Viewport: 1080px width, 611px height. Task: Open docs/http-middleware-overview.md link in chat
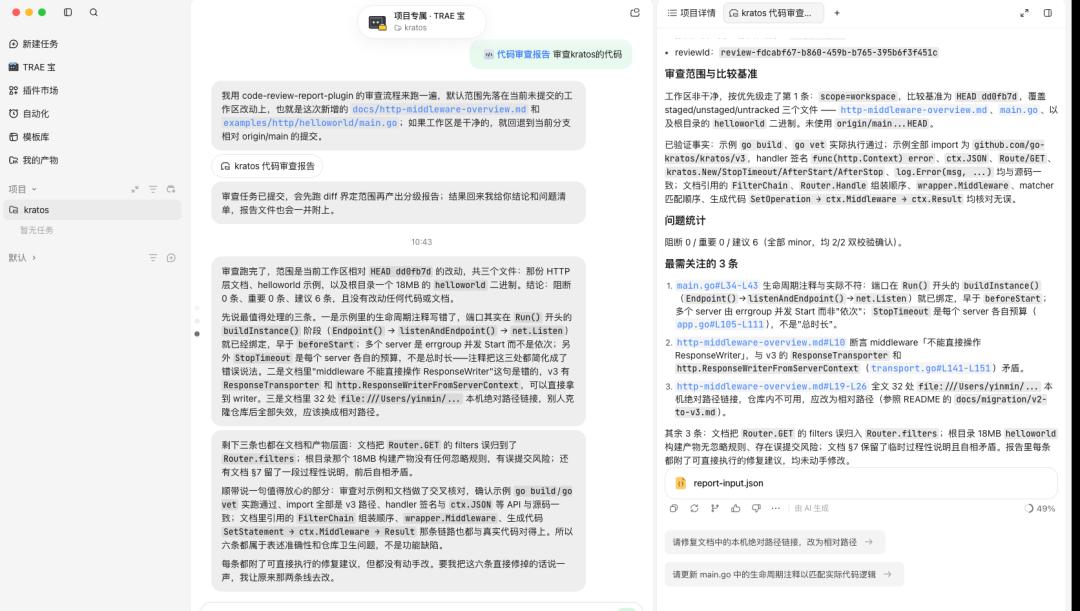pyautogui.click(x=439, y=109)
